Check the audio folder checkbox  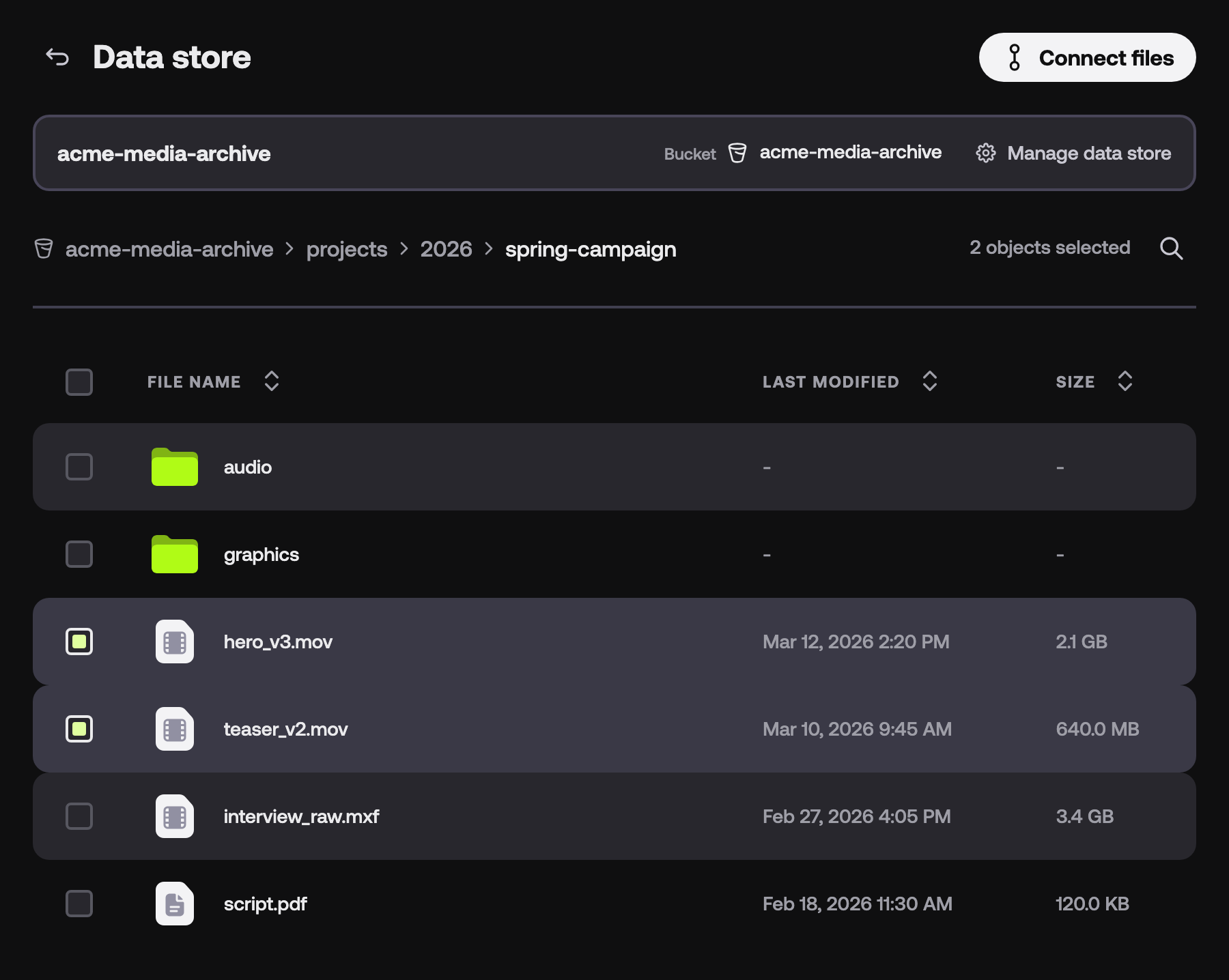tap(79, 467)
